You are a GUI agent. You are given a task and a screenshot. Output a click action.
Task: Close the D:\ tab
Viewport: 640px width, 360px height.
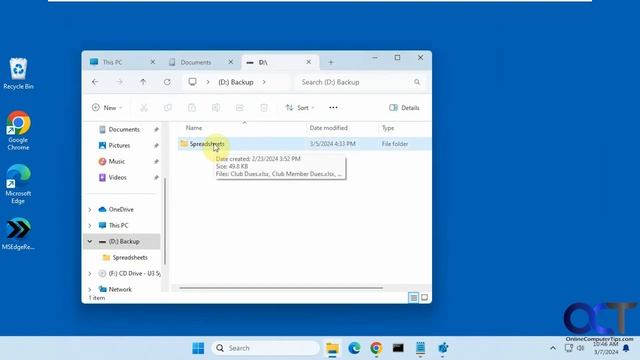click(309, 62)
